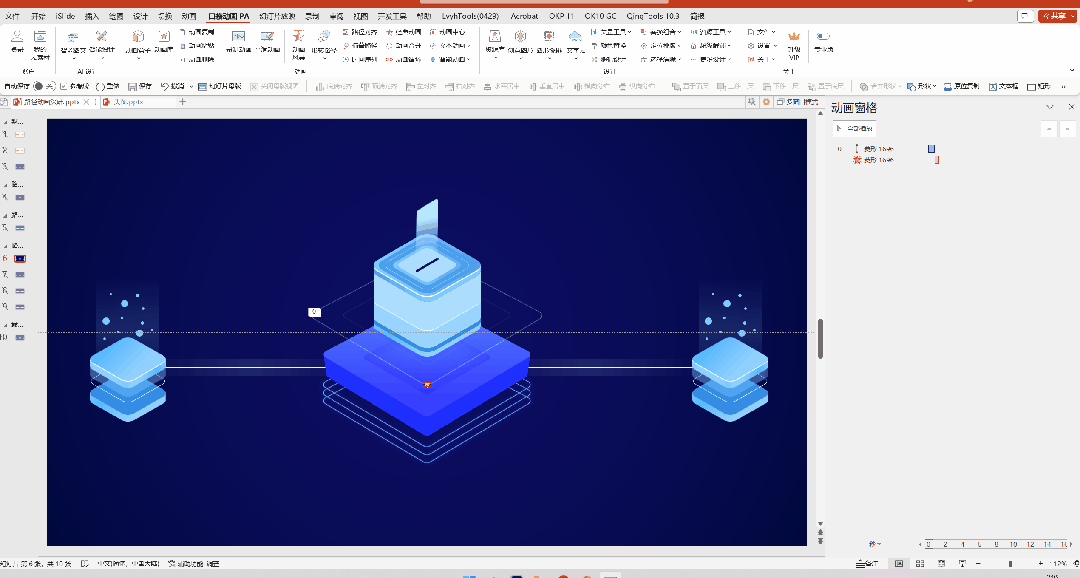Click the orange hexagon icon in ribbon
1080x578 pixels.
521,37
